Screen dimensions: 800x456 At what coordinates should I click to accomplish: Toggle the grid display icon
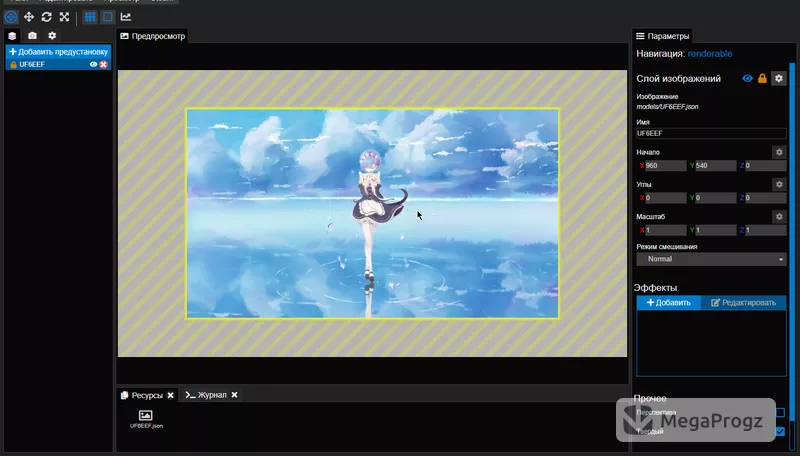90,17
